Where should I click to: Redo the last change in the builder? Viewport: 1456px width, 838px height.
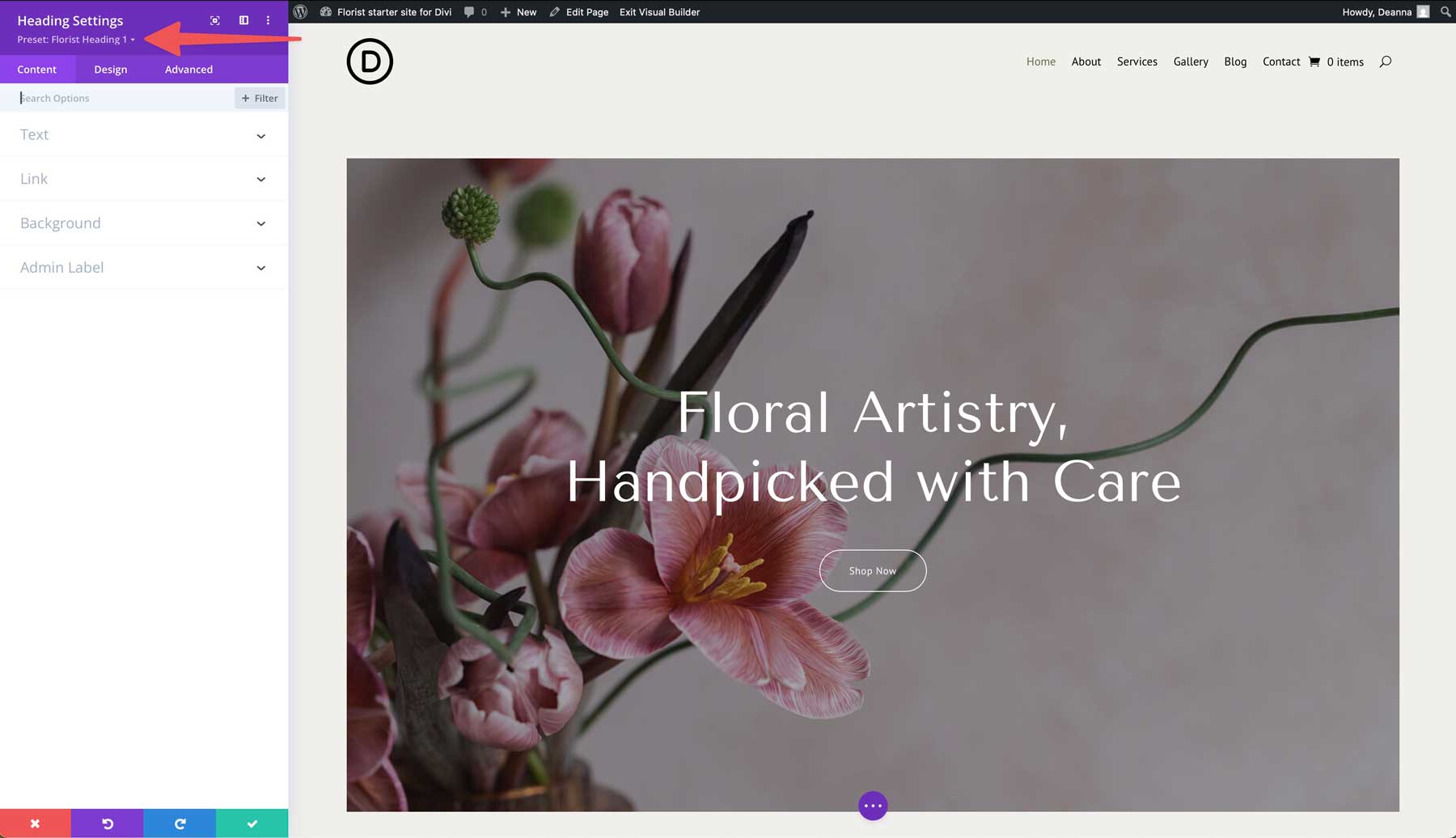click(180, 823)
